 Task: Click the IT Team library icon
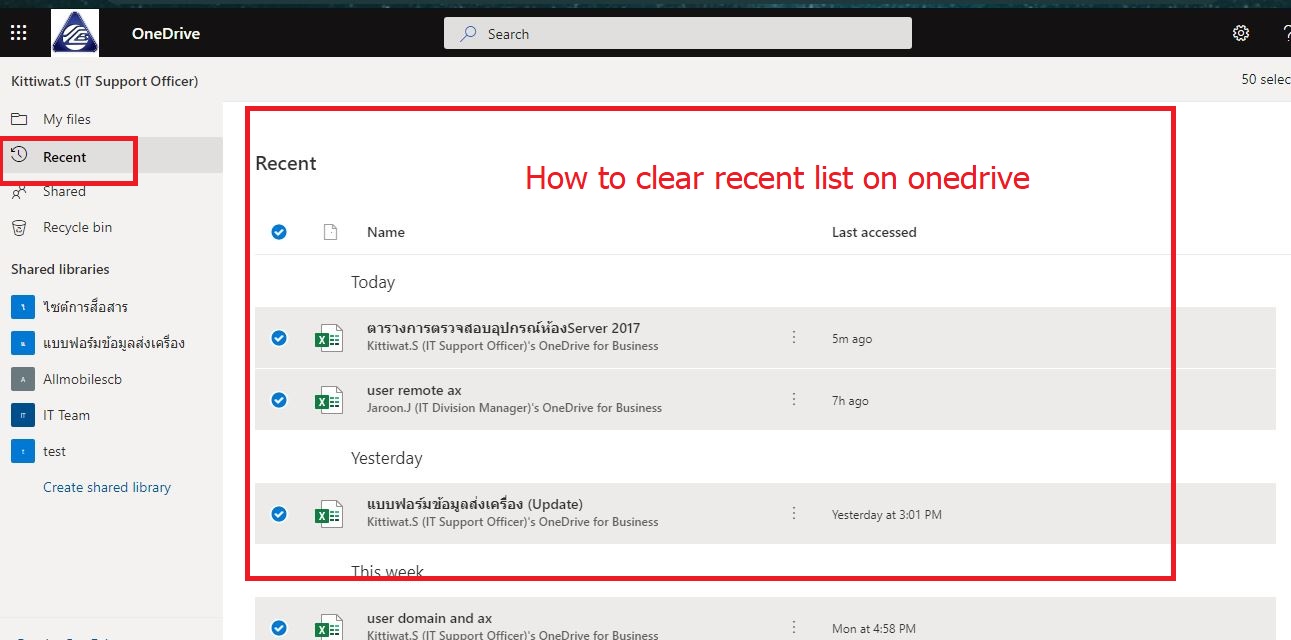tap(23, 415)
